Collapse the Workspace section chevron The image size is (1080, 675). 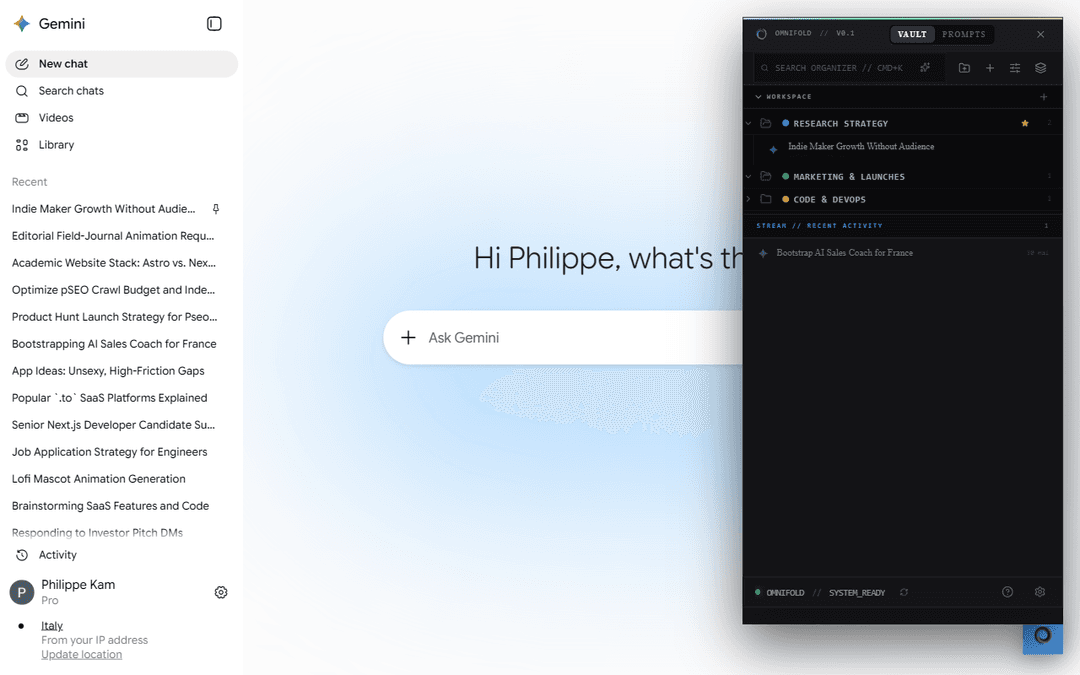click(758, 96)
